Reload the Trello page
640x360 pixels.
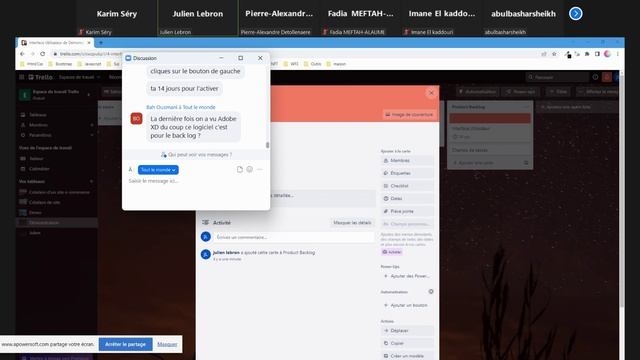[x=42, y=54]
